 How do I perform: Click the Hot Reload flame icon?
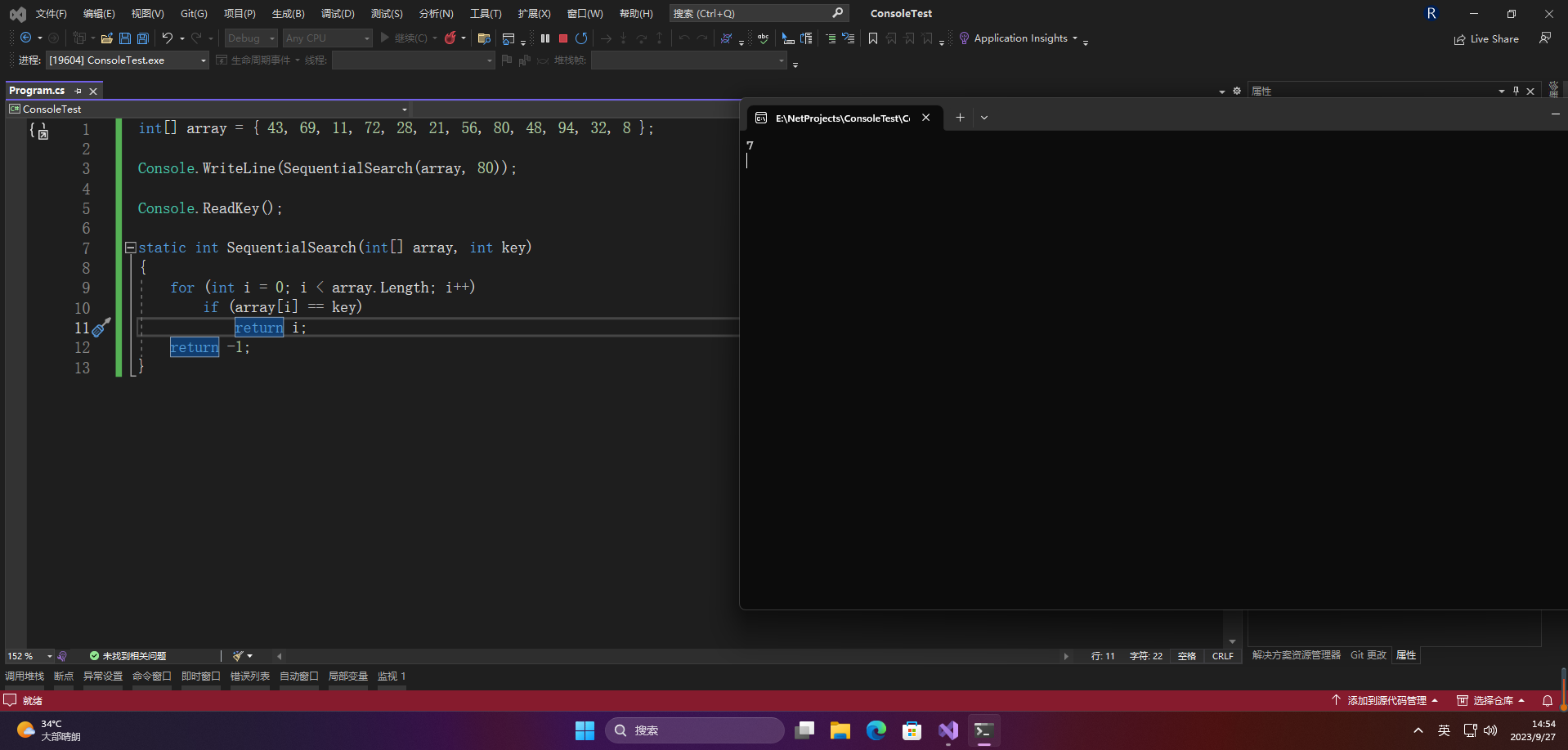pyautogui.click(x=450, y=38)
